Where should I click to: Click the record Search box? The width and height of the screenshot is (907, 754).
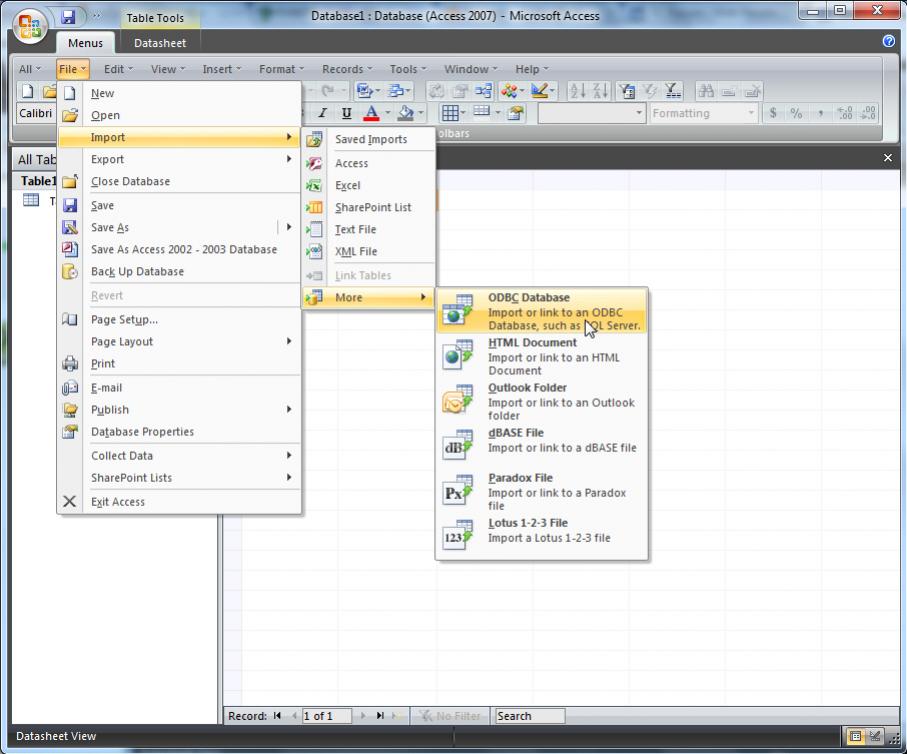(529, 716)
